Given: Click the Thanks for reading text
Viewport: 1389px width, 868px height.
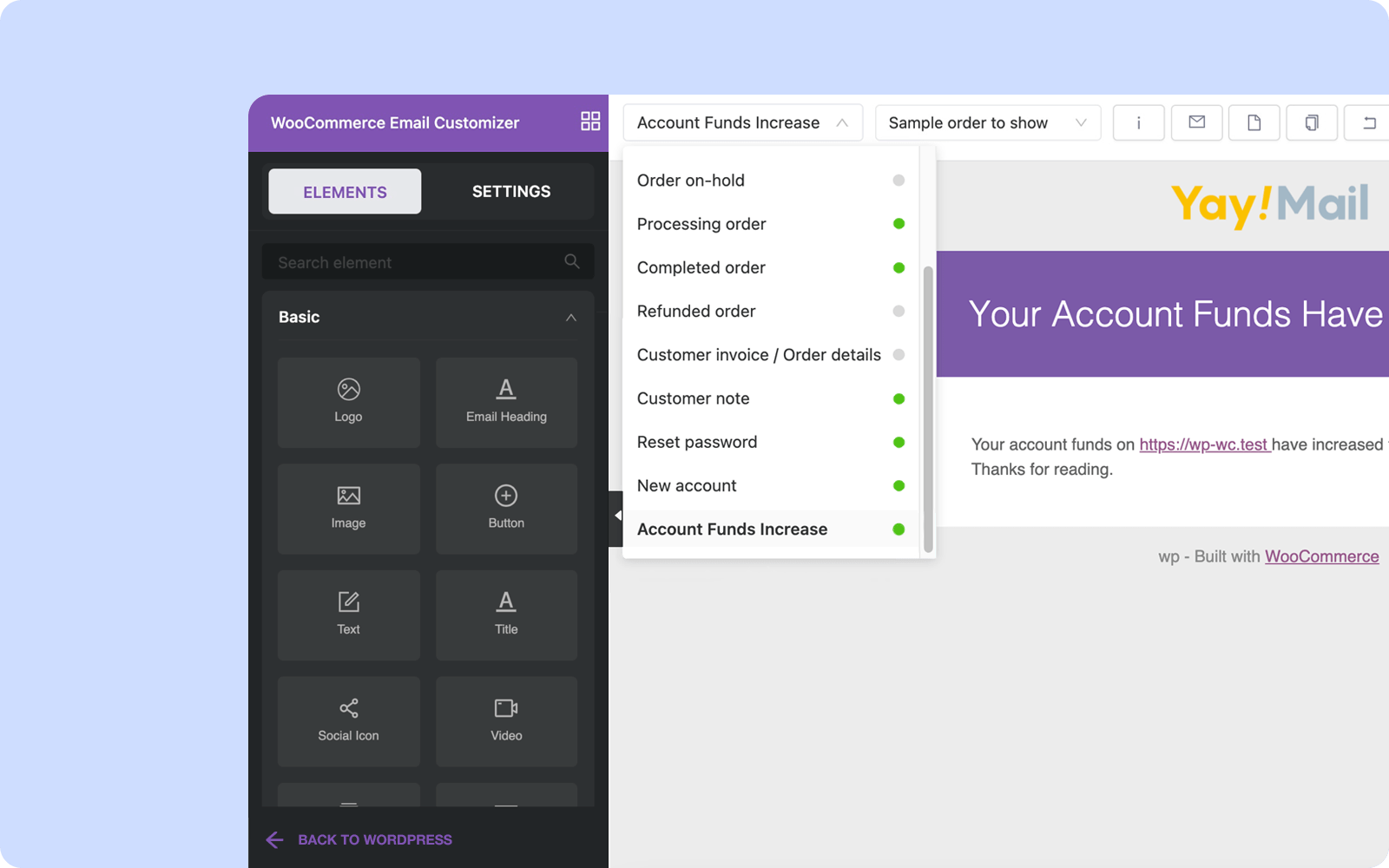Looking at the screenshot, I should point(1042,470).
